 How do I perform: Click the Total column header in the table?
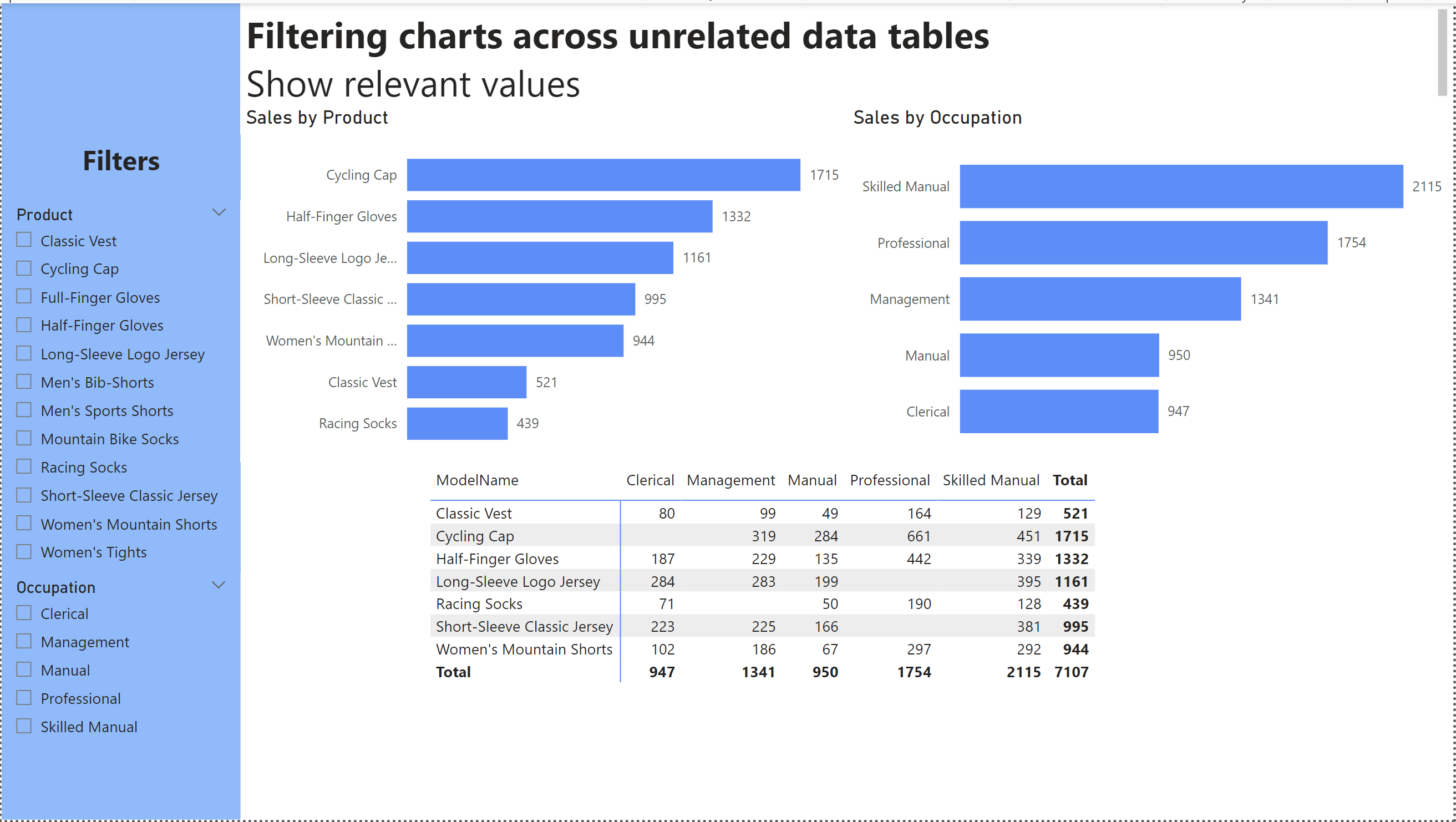pos(1069,480)
